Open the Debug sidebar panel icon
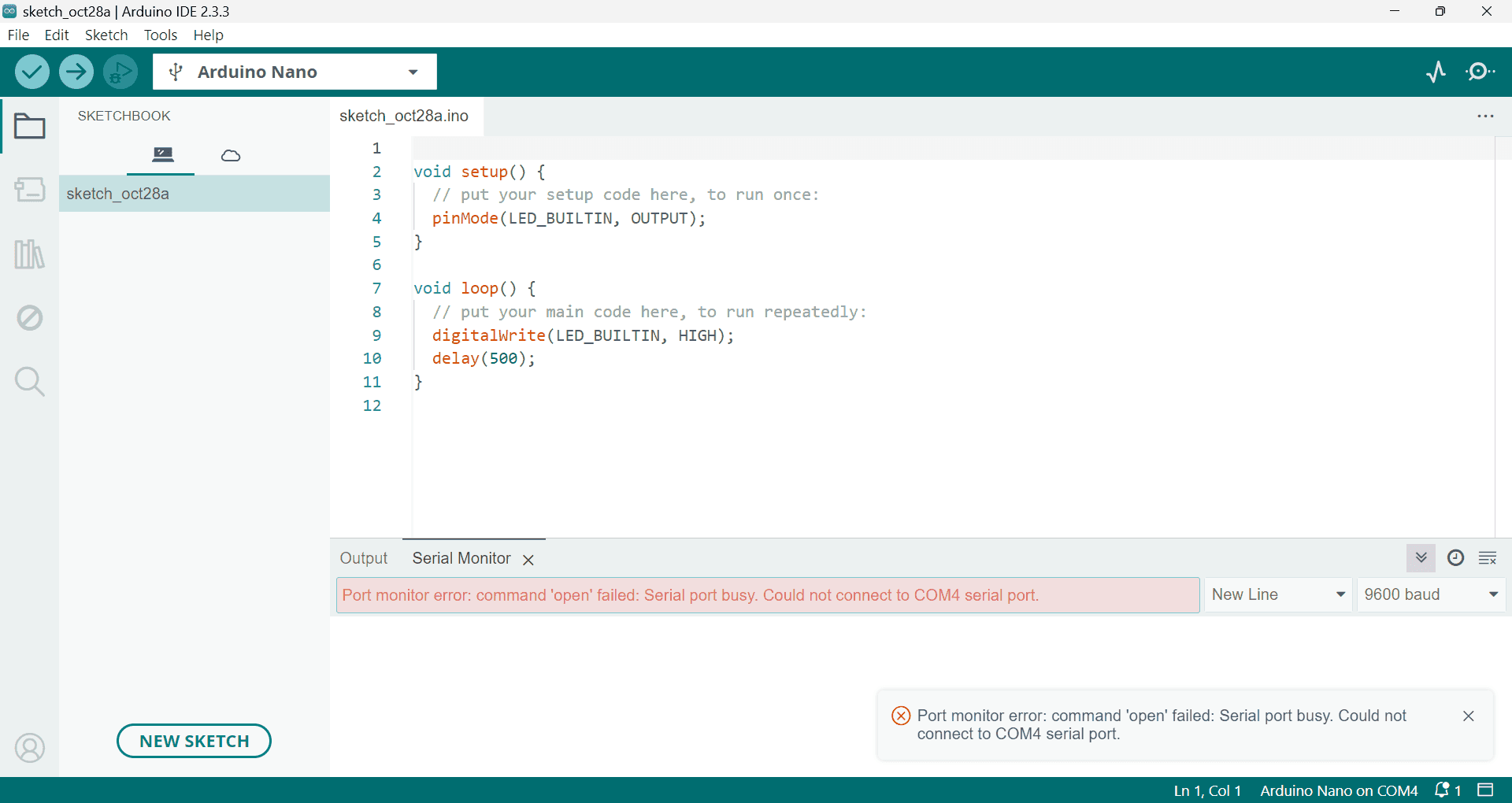This screenshot has width=1512, height=803. pos(30,318)
